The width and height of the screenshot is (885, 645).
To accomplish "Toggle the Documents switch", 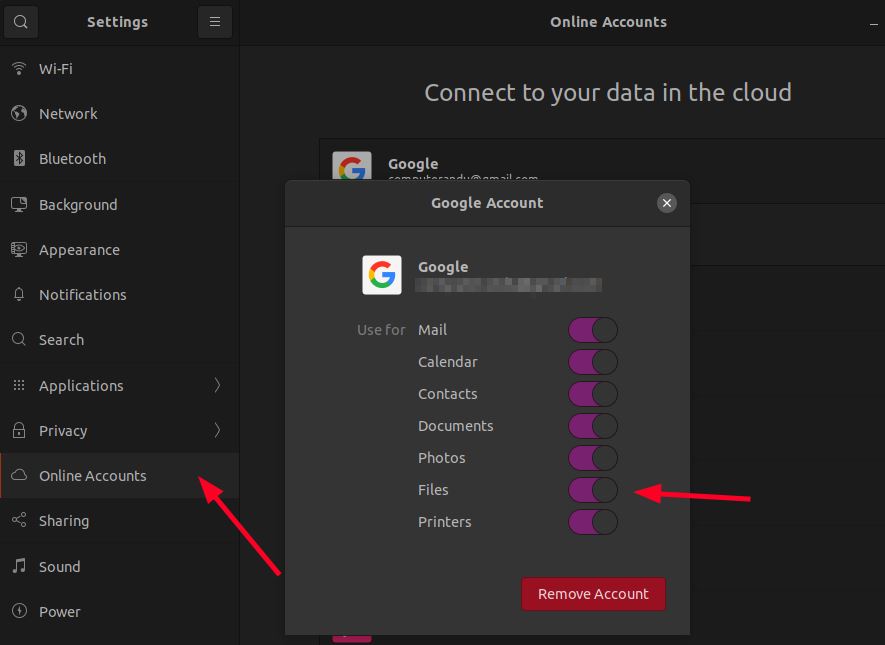I will tap(593, 426).
